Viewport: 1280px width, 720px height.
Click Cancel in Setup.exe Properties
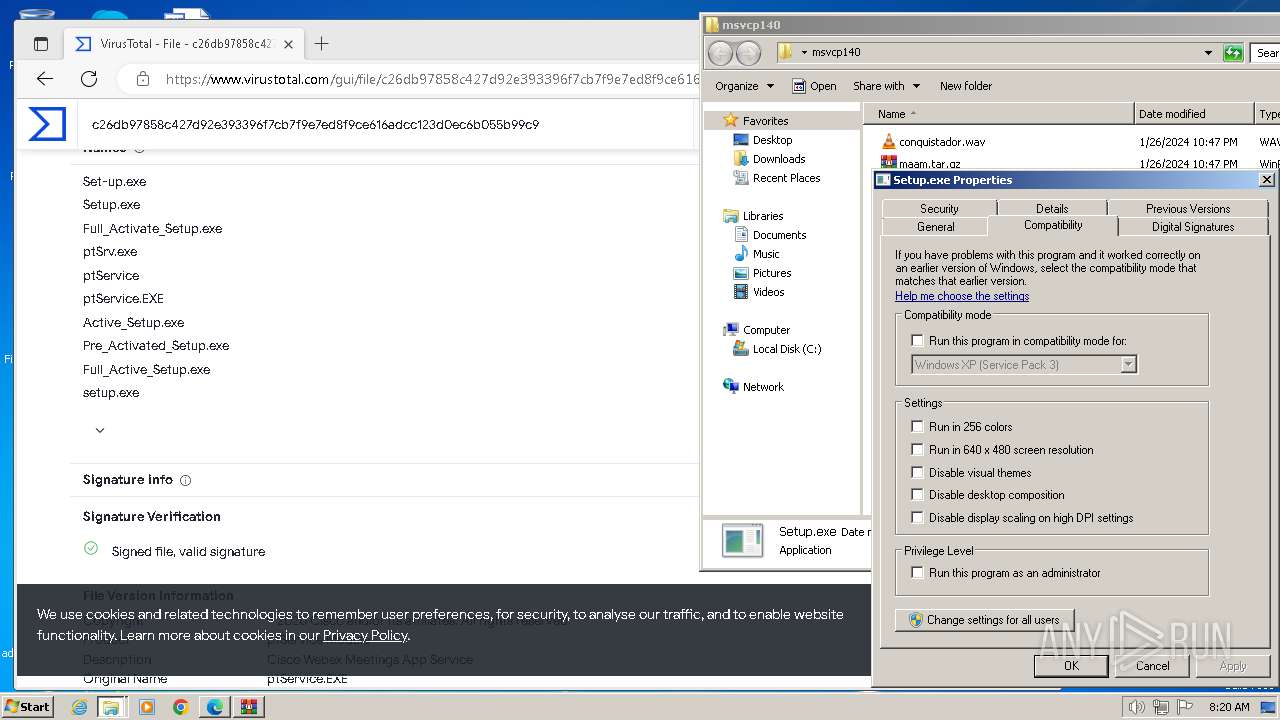click(x=1152, y=666)
